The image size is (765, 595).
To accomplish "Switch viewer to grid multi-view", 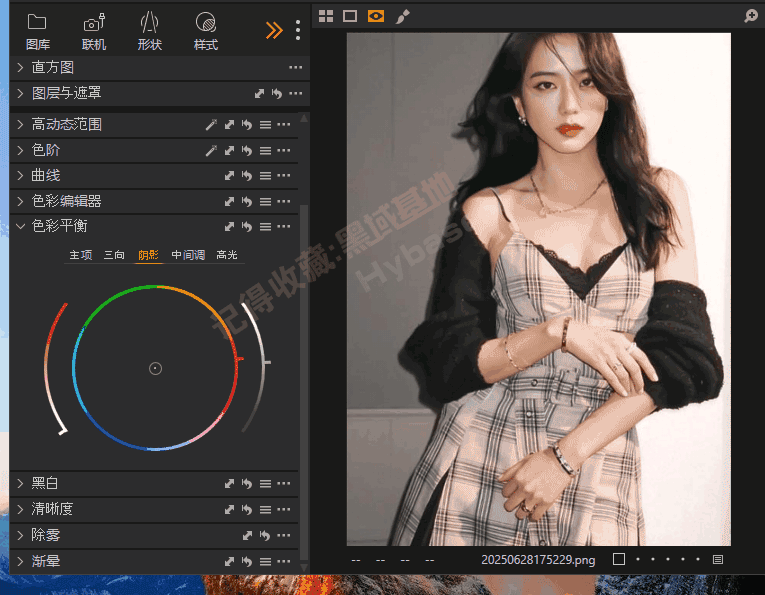I will pyautogui.click(x=326, y=16).
